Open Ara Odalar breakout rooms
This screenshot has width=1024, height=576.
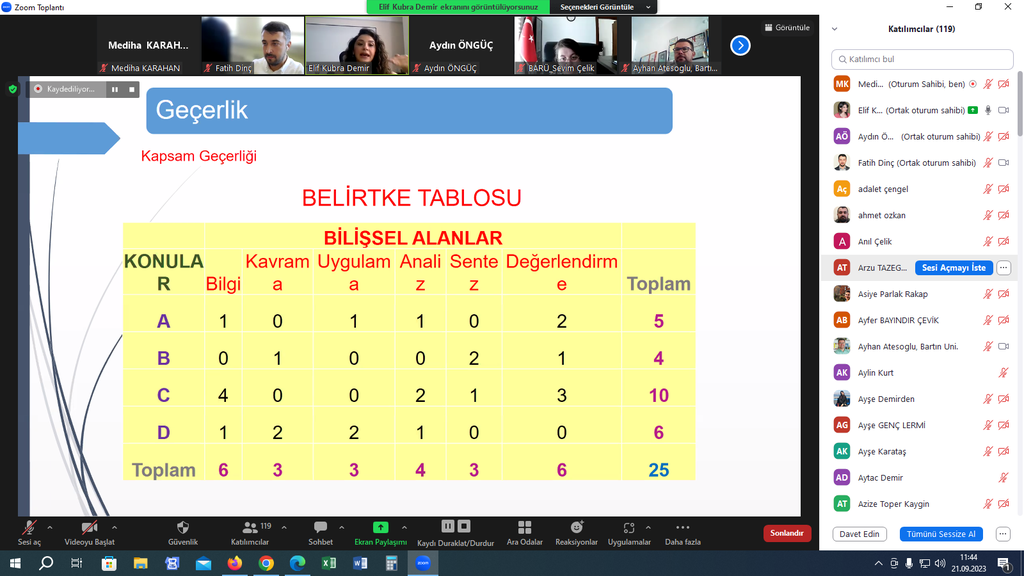point(524,528)
